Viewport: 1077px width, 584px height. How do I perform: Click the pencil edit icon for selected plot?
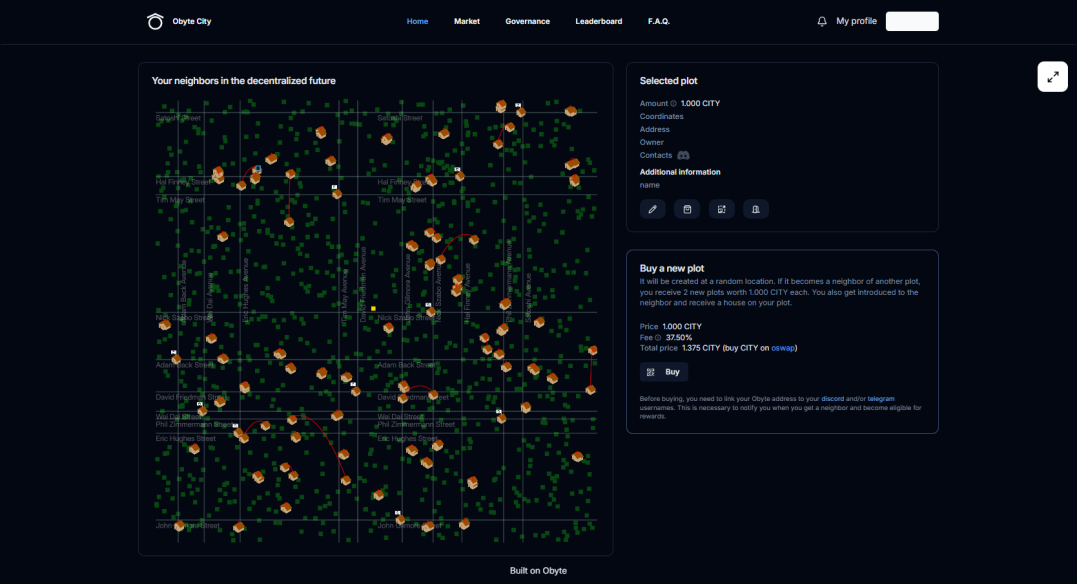(653, 210)
